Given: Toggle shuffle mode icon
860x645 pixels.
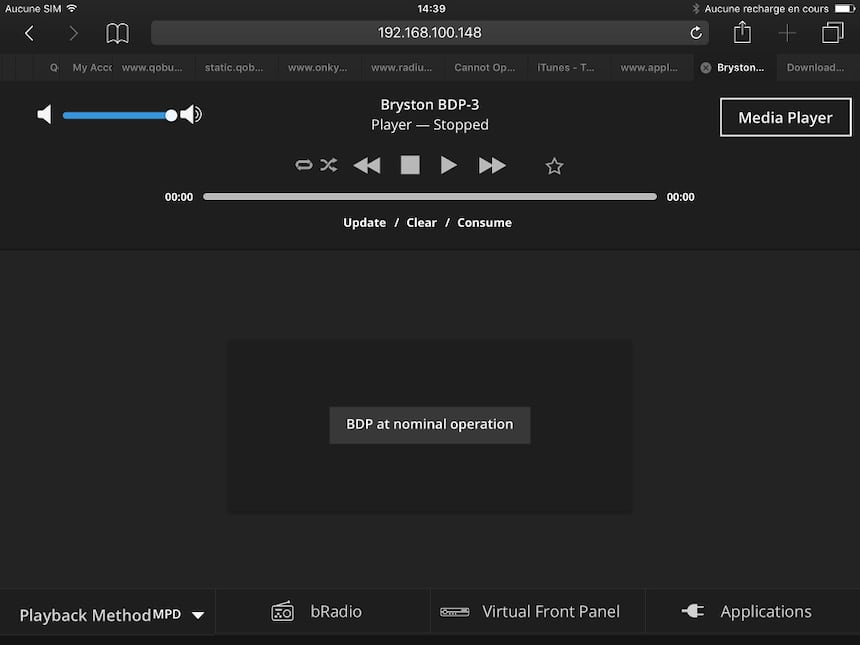Looking at the screenshot, I should pos(329,165).
